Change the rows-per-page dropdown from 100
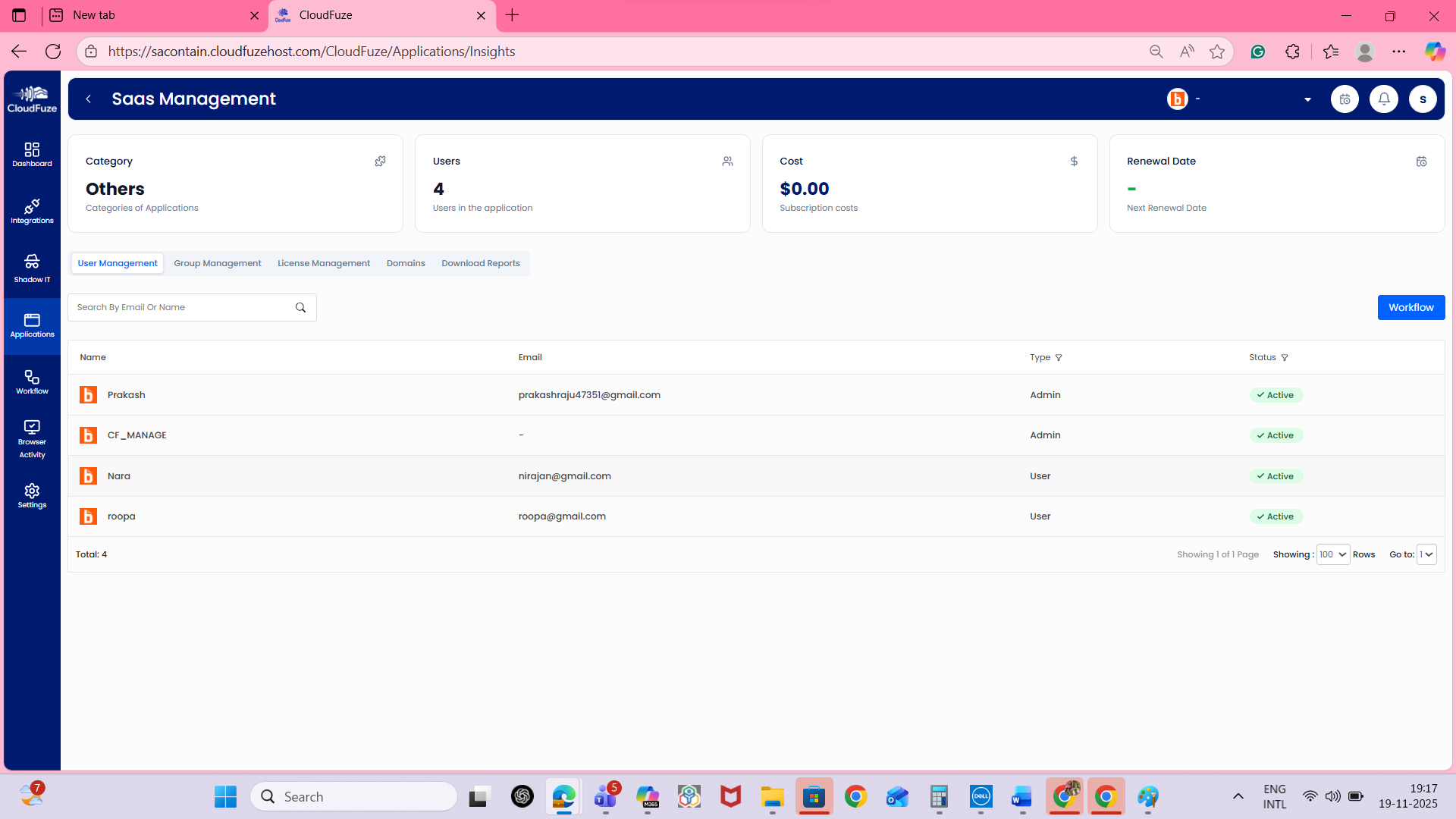The width and height of the screenshot is (1456, 819). coord(1332,554)
